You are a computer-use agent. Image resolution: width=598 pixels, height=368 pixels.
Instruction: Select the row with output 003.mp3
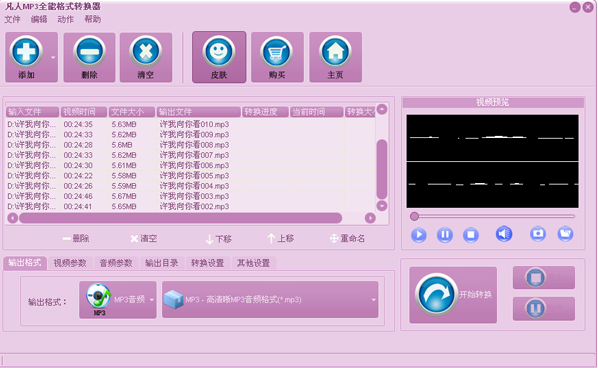pyautogui.click(x=191, y=196)
